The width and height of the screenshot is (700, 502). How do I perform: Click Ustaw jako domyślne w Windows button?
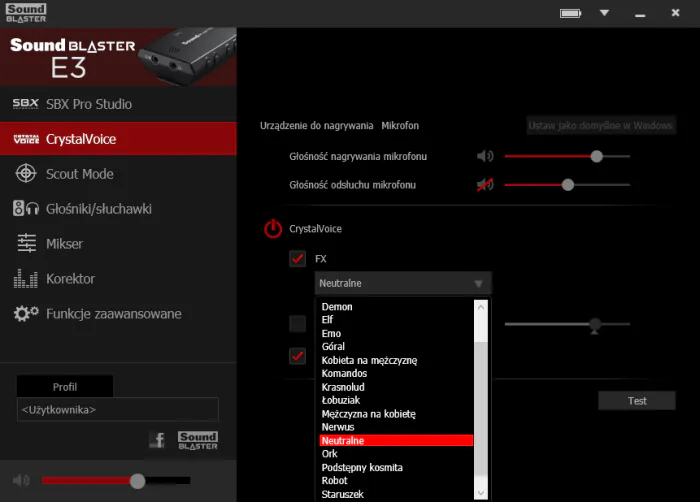[x=601, y=126]
